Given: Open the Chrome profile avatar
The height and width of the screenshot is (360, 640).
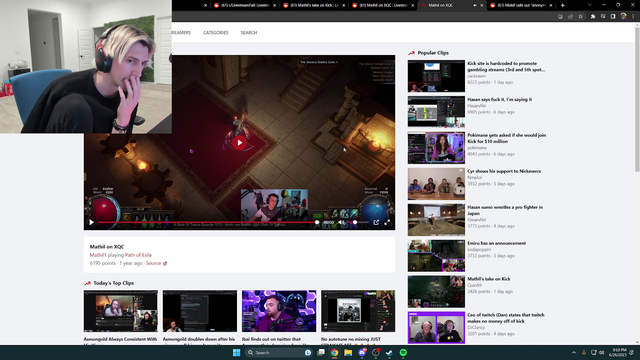Looking at the screenshot, I should pyautogui.click(x=623, y=16).
